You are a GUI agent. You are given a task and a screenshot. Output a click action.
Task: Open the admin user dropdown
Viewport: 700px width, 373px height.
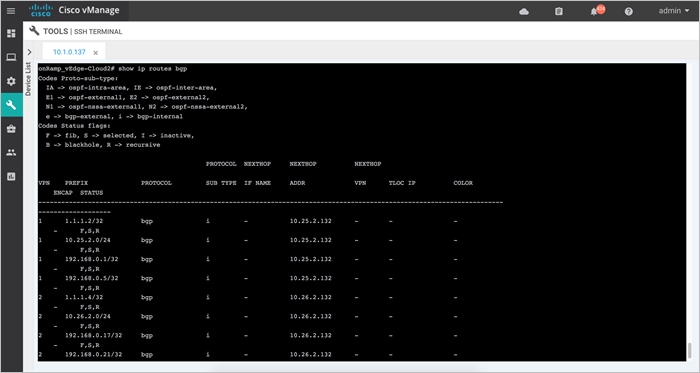click(x=674, y=11)
